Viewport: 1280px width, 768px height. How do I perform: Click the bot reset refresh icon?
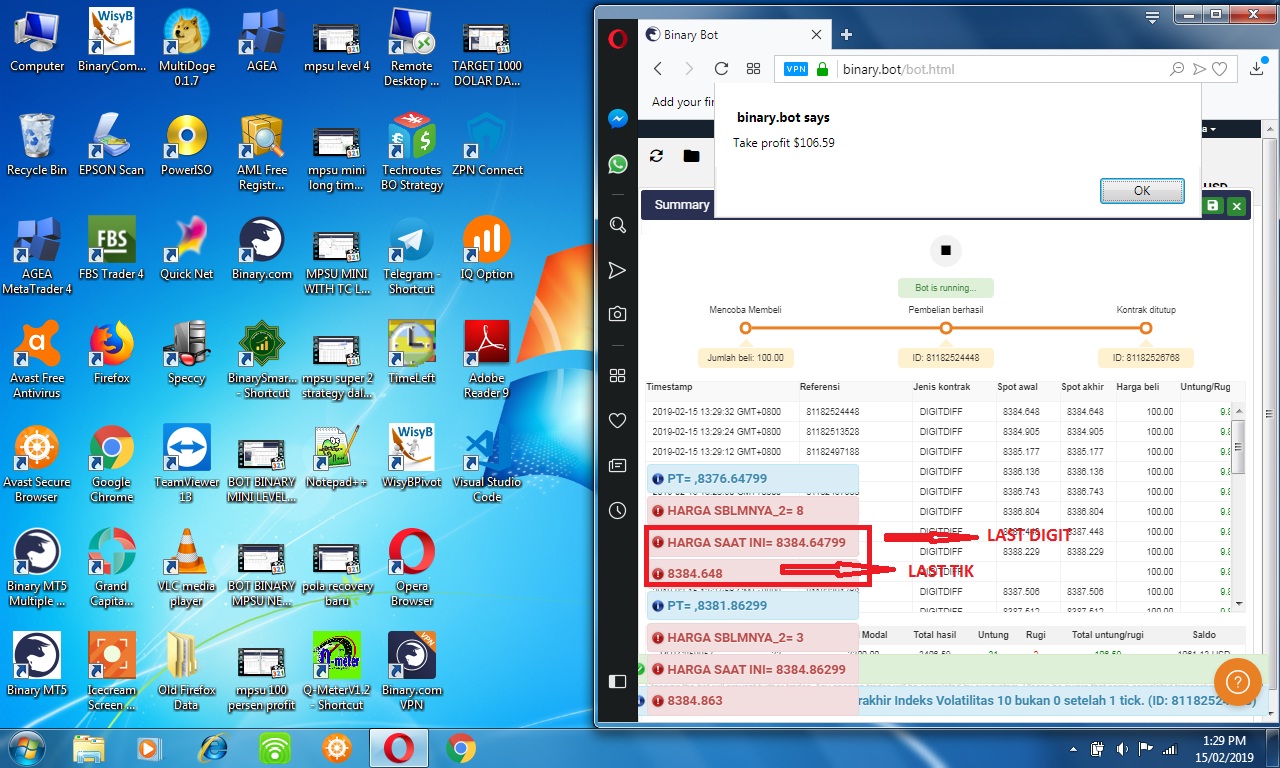pyautogui.click(x=656, y=156)
